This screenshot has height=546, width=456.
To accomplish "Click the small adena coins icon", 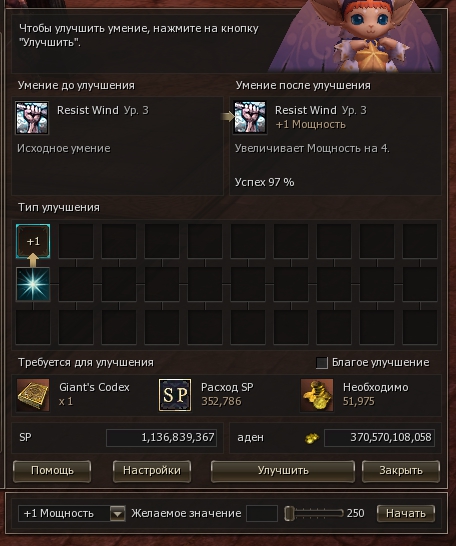I will pyautogui.click(x=312, y=438).
